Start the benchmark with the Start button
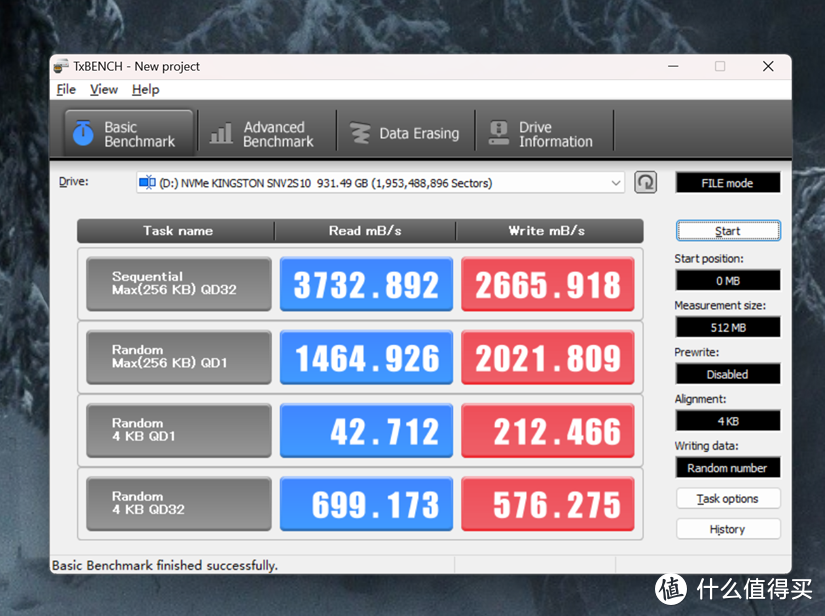 pyautogui.click(x=728, y=231)
